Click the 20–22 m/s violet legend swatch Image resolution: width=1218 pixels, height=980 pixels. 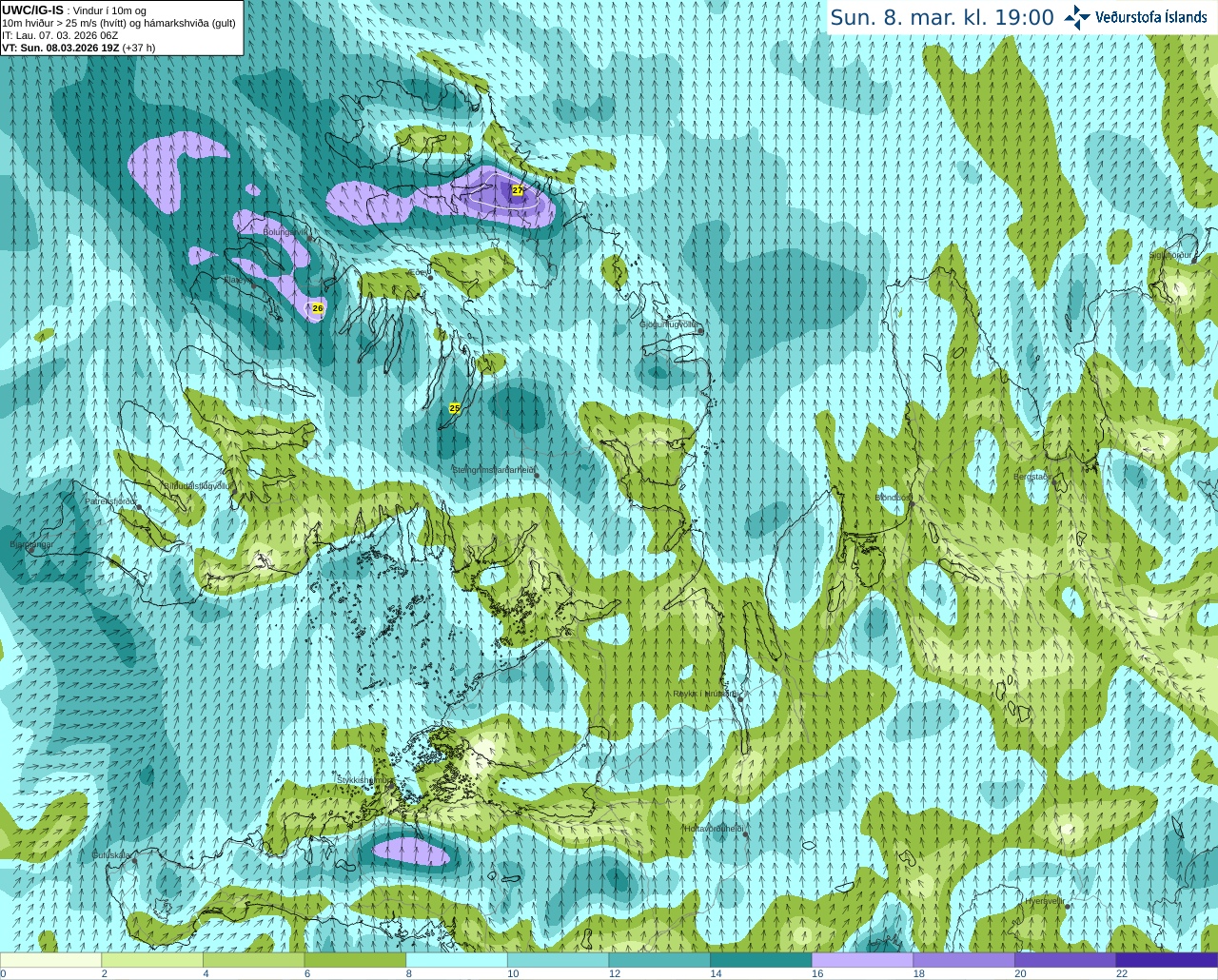[1066, 960]
